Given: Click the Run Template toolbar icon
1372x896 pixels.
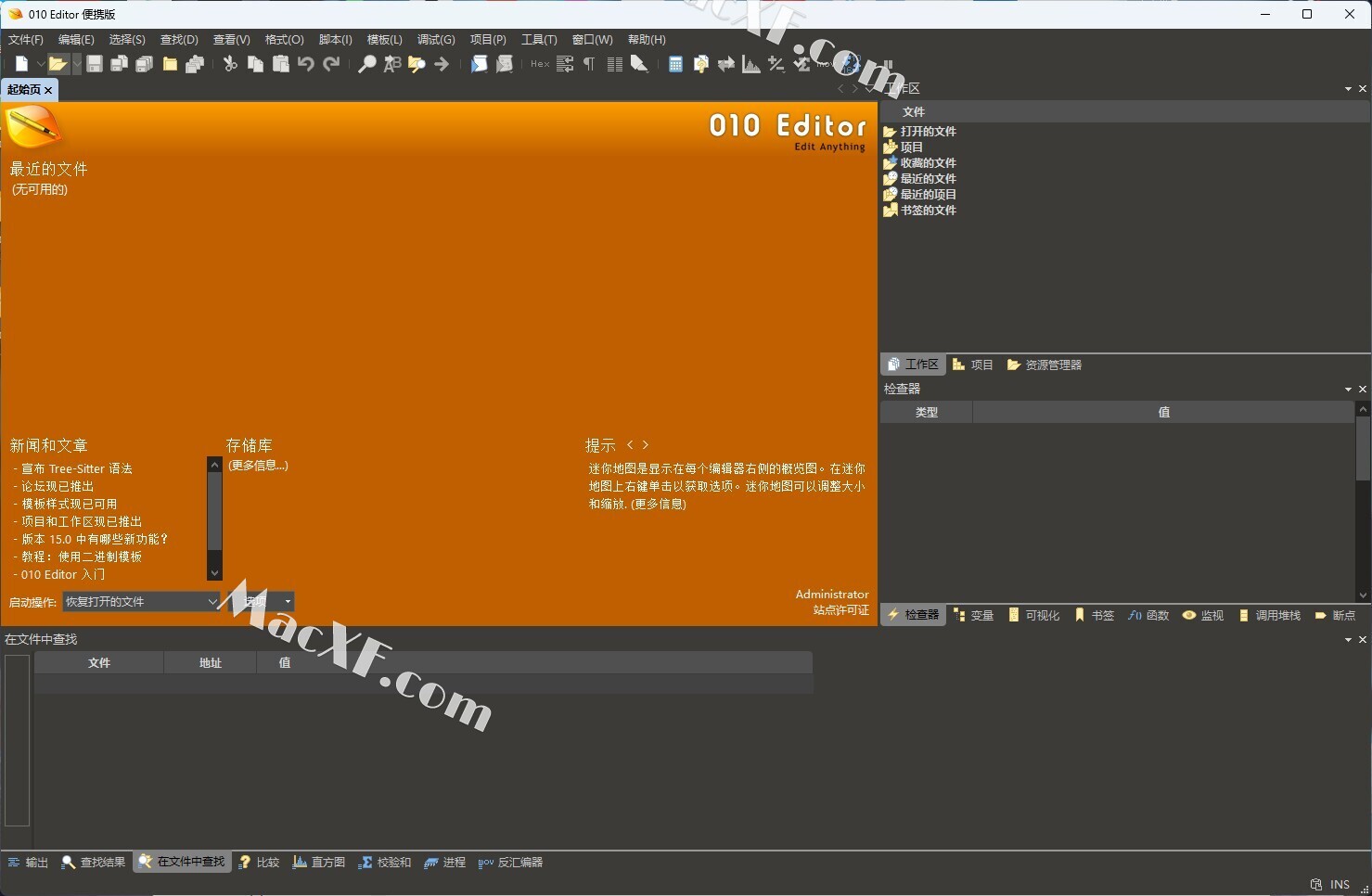Looking at the screenshot, I should [x=504, y=64].
